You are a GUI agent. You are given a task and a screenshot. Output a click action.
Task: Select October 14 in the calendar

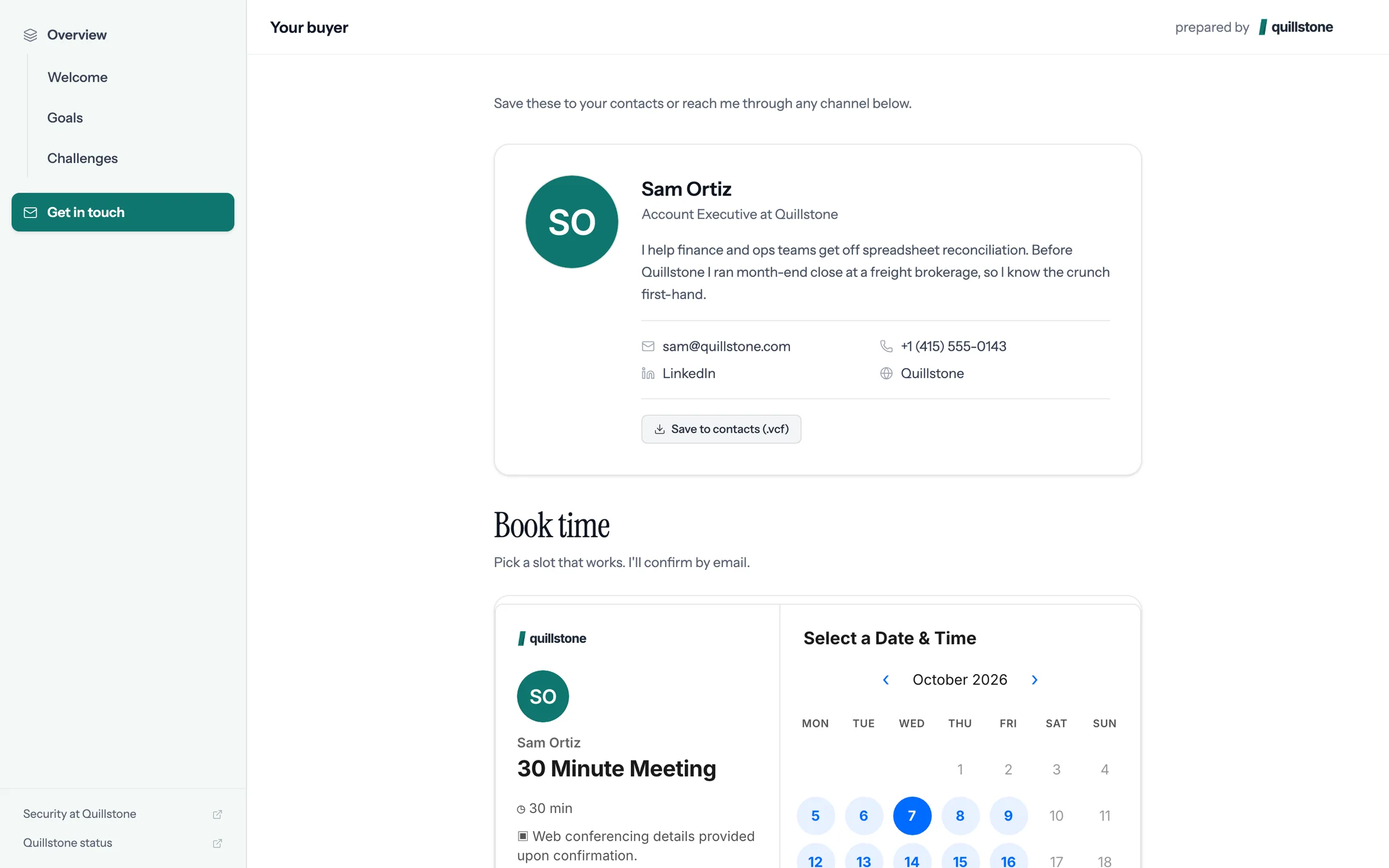(x=912, y=856)
